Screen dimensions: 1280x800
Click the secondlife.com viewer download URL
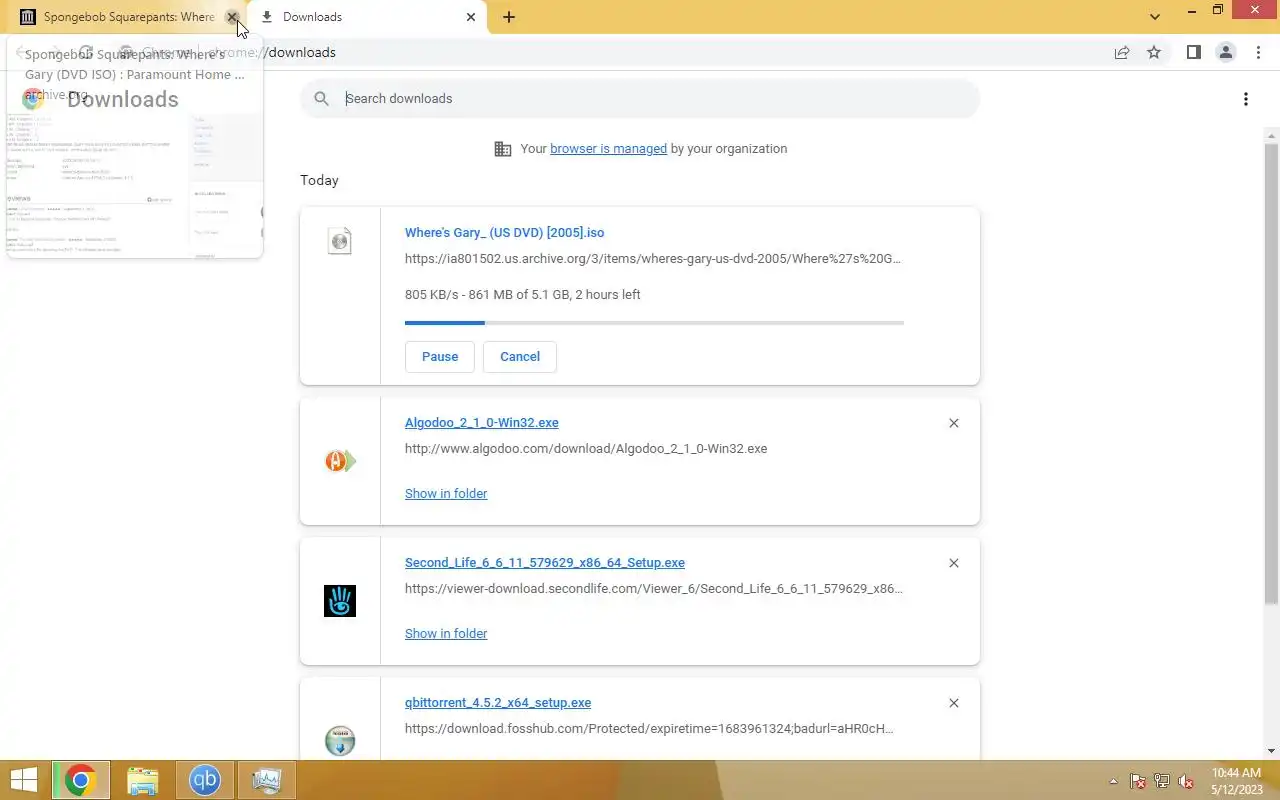(x=654, y=588)
